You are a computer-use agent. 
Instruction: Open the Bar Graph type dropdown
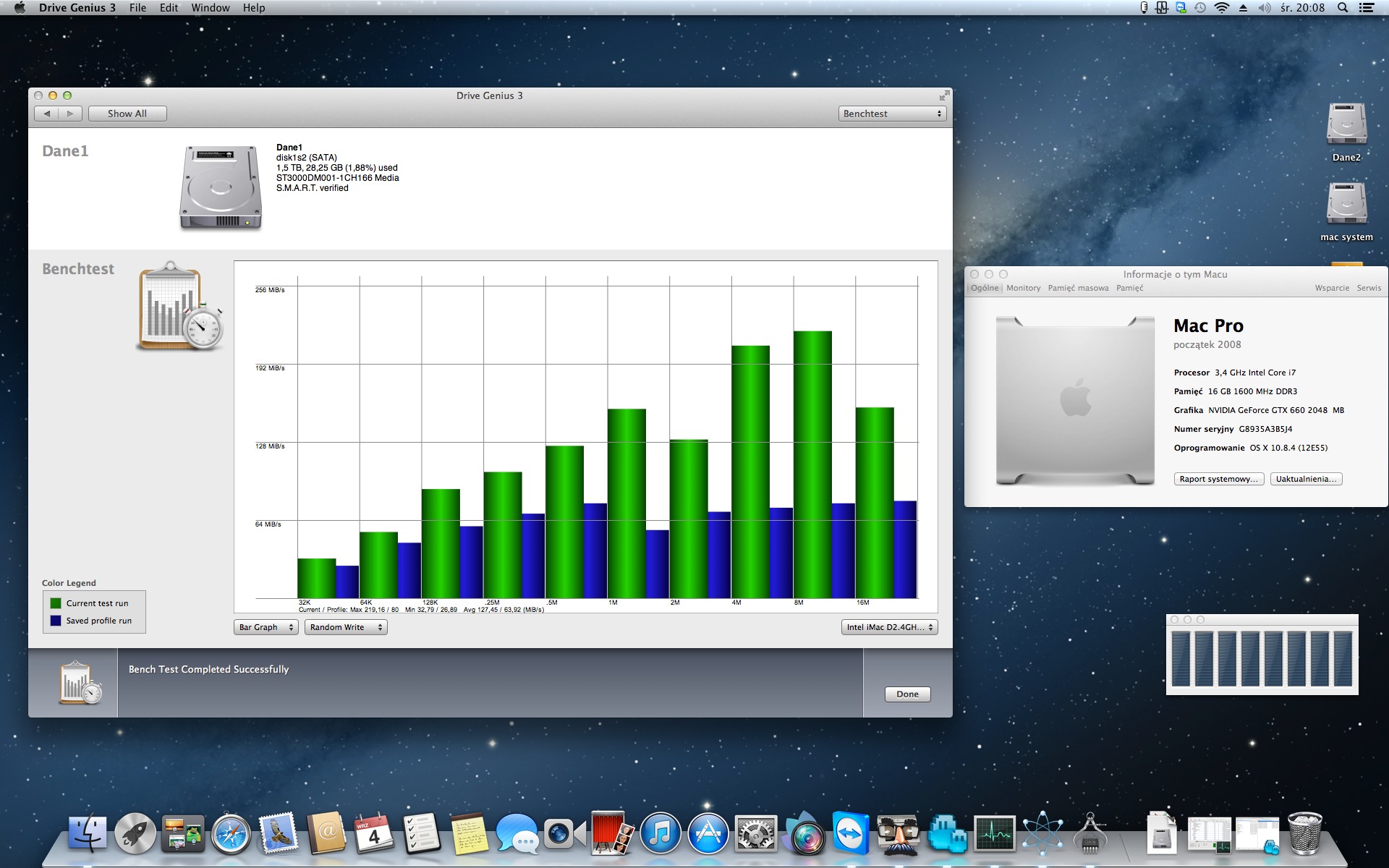coord(266,627)
